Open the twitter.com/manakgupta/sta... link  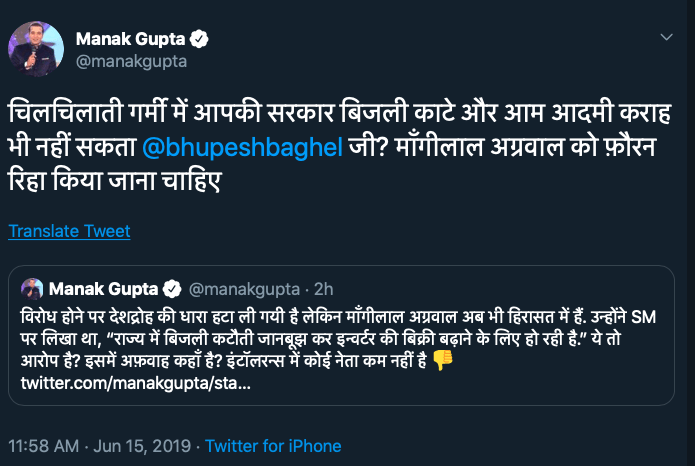click(x=135, y=383)
